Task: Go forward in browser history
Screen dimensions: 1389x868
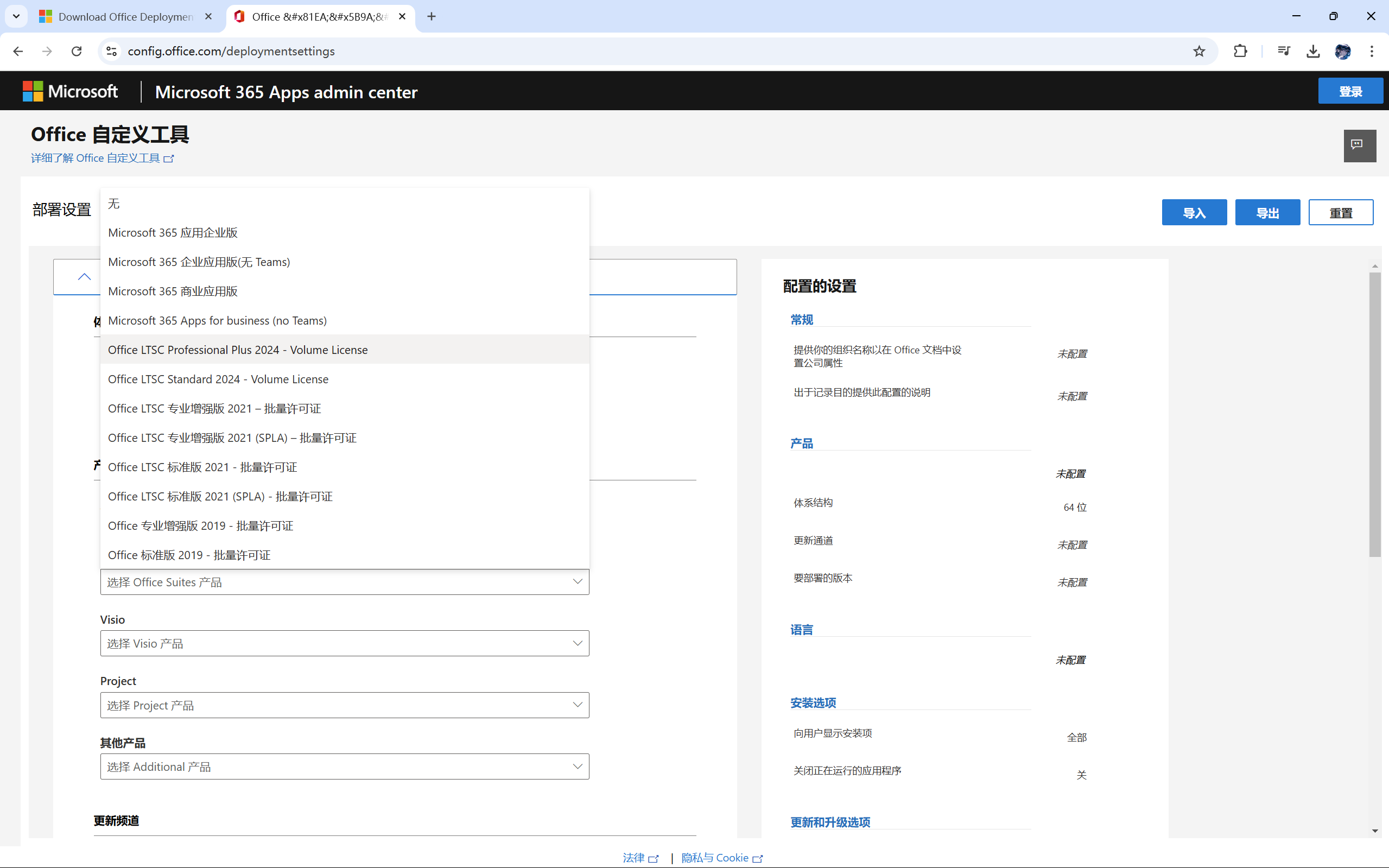Action: pyautogui.click(x=47, y=51)
